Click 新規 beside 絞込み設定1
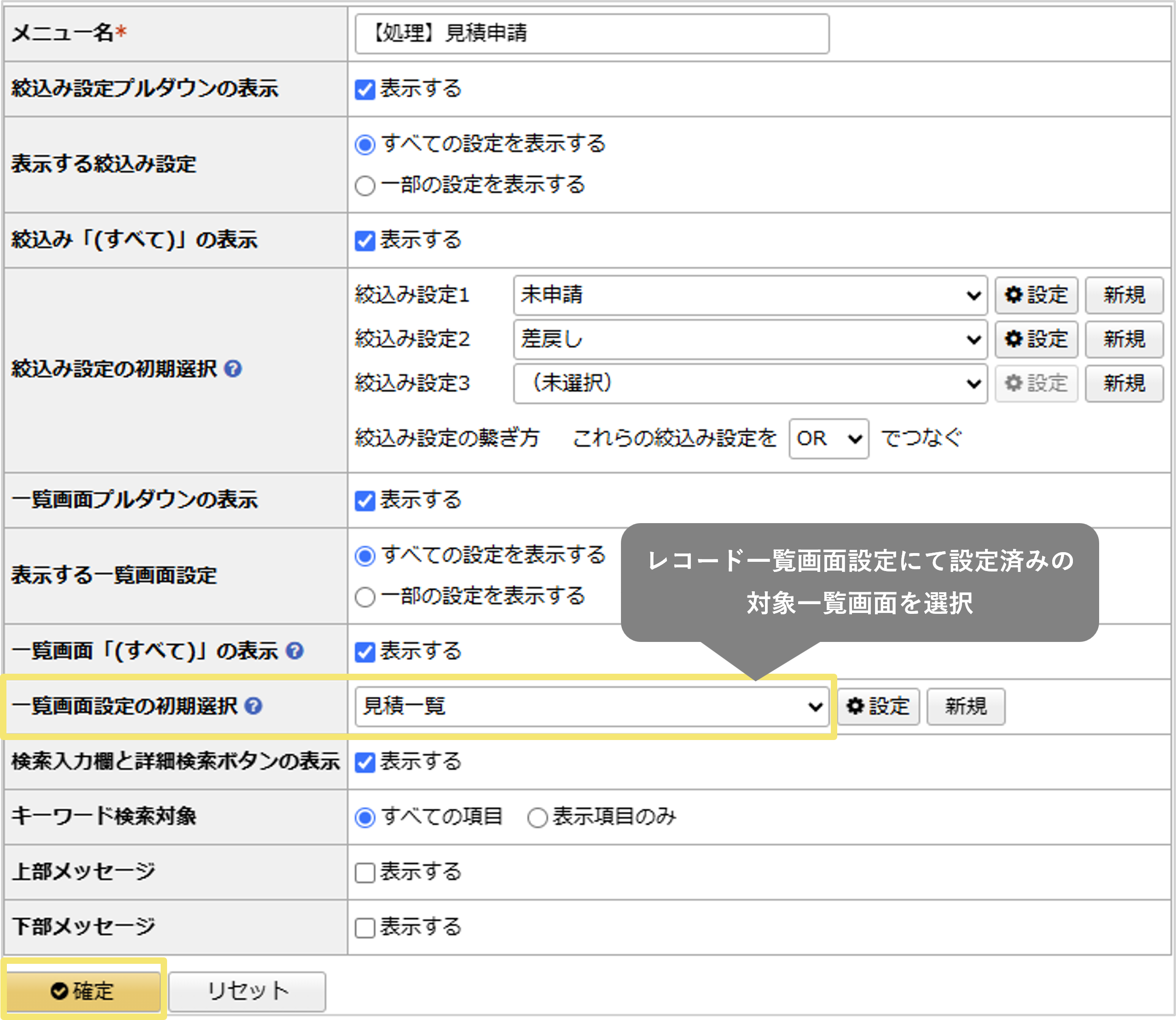 1124,296
